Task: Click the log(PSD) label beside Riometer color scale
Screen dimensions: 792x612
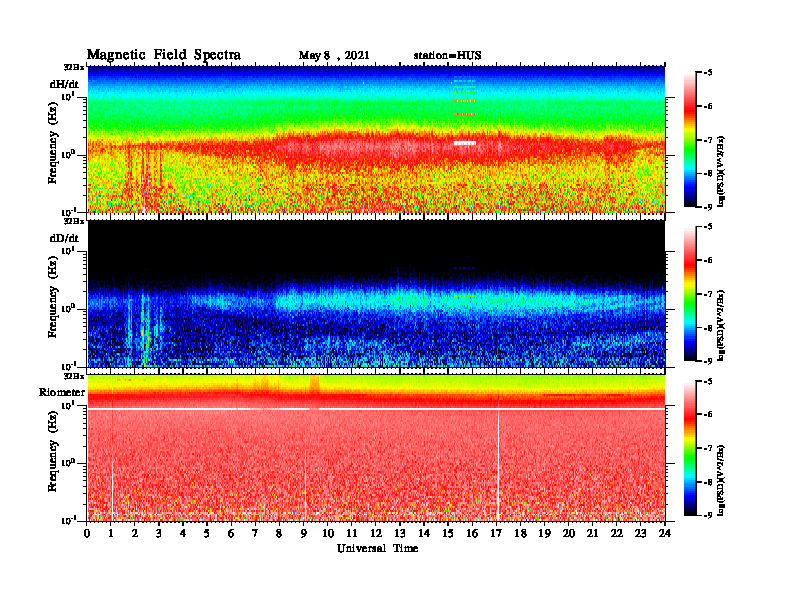Action: (721, 480)
